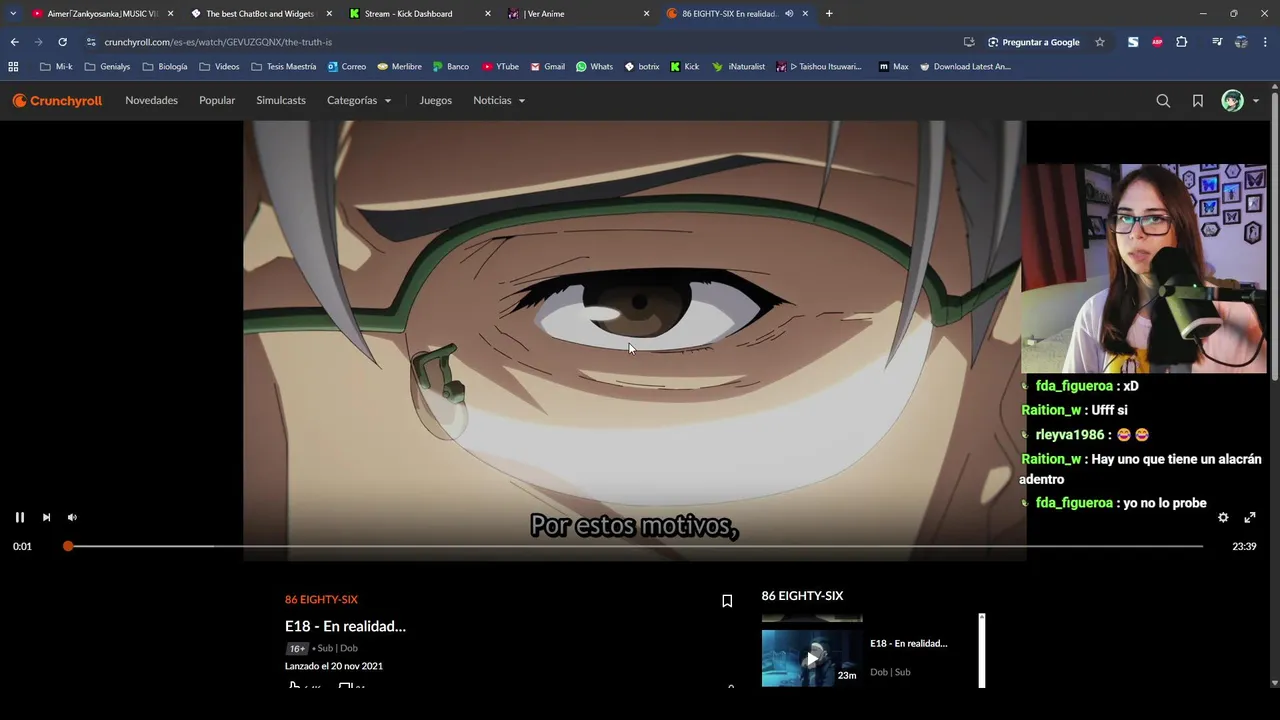Open Crunchyroll watchlist bookmark icon
This screenshot has height=720, width=1280.
[1197, 100]
